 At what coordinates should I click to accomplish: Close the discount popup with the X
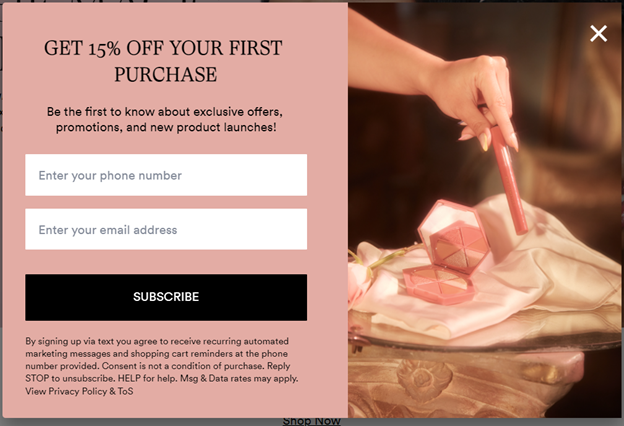click(x=598, y=33)
